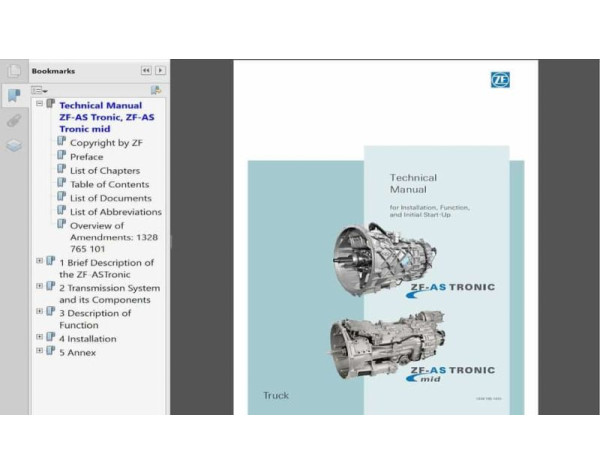This screenshot has height=475, width=600.
Task: Open the Page Thumbnails panel icon
Action: coord(14,71)
